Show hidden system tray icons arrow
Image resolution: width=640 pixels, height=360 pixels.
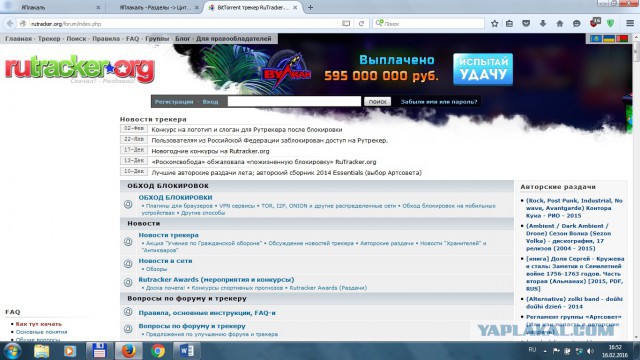point(545,351)
